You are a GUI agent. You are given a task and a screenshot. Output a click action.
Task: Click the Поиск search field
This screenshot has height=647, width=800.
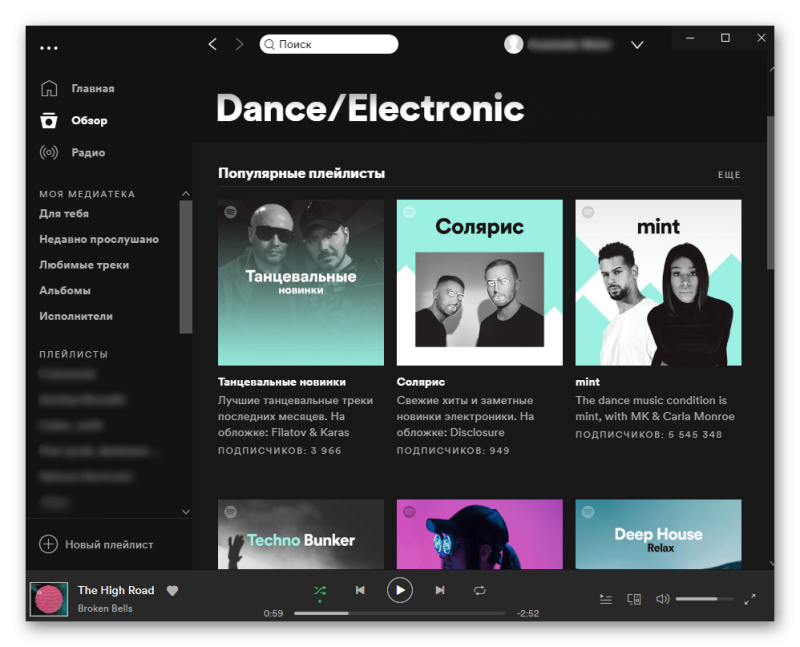pyautogui.click(x=329, y=44)
